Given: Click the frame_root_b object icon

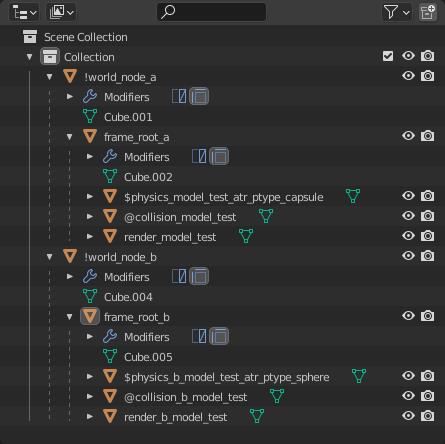Looking at the screenshot, I should pos(90,316).
